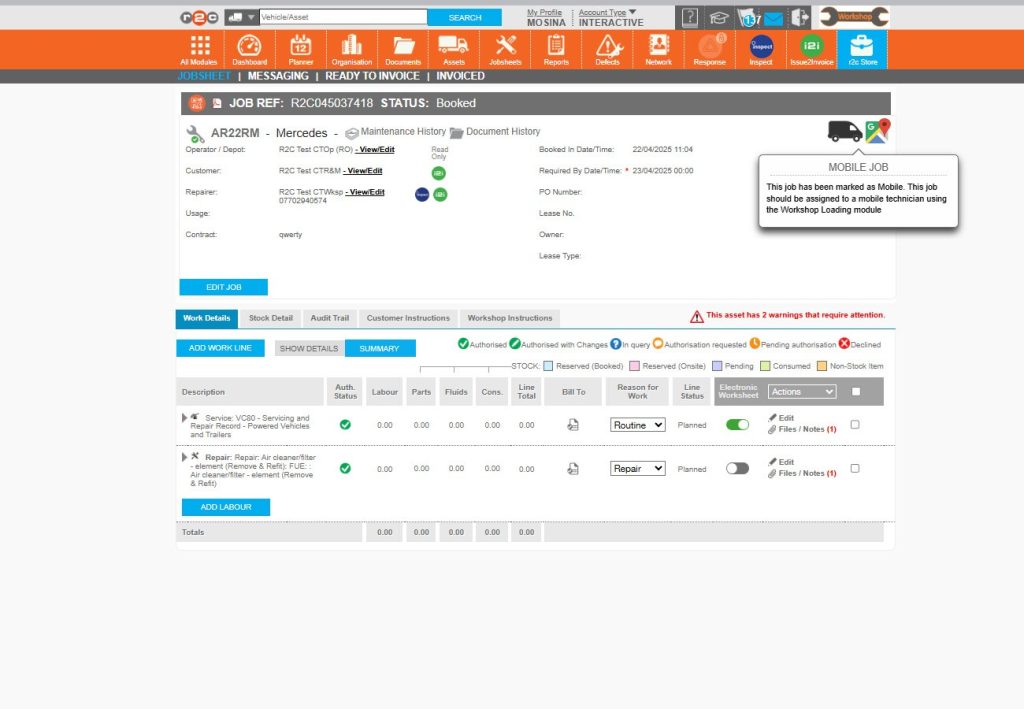The height and width of the screenshot is (709, 1024).
Task: Open the Assets module
Action: tap(454, 49)
